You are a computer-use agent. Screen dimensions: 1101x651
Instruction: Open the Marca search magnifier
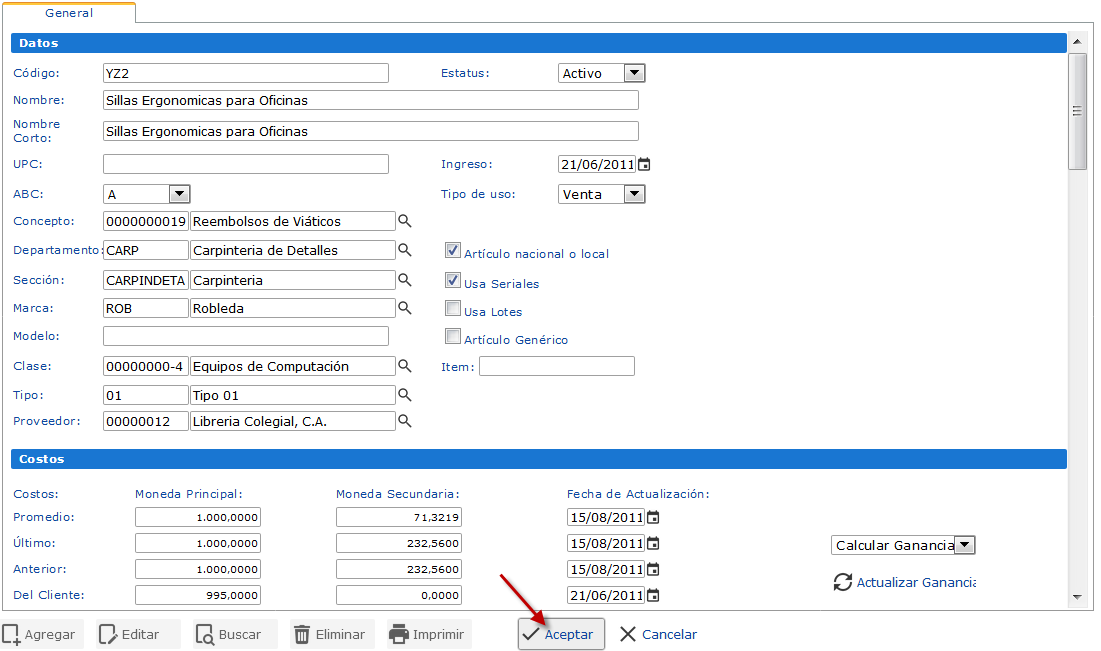click(404, 307)
